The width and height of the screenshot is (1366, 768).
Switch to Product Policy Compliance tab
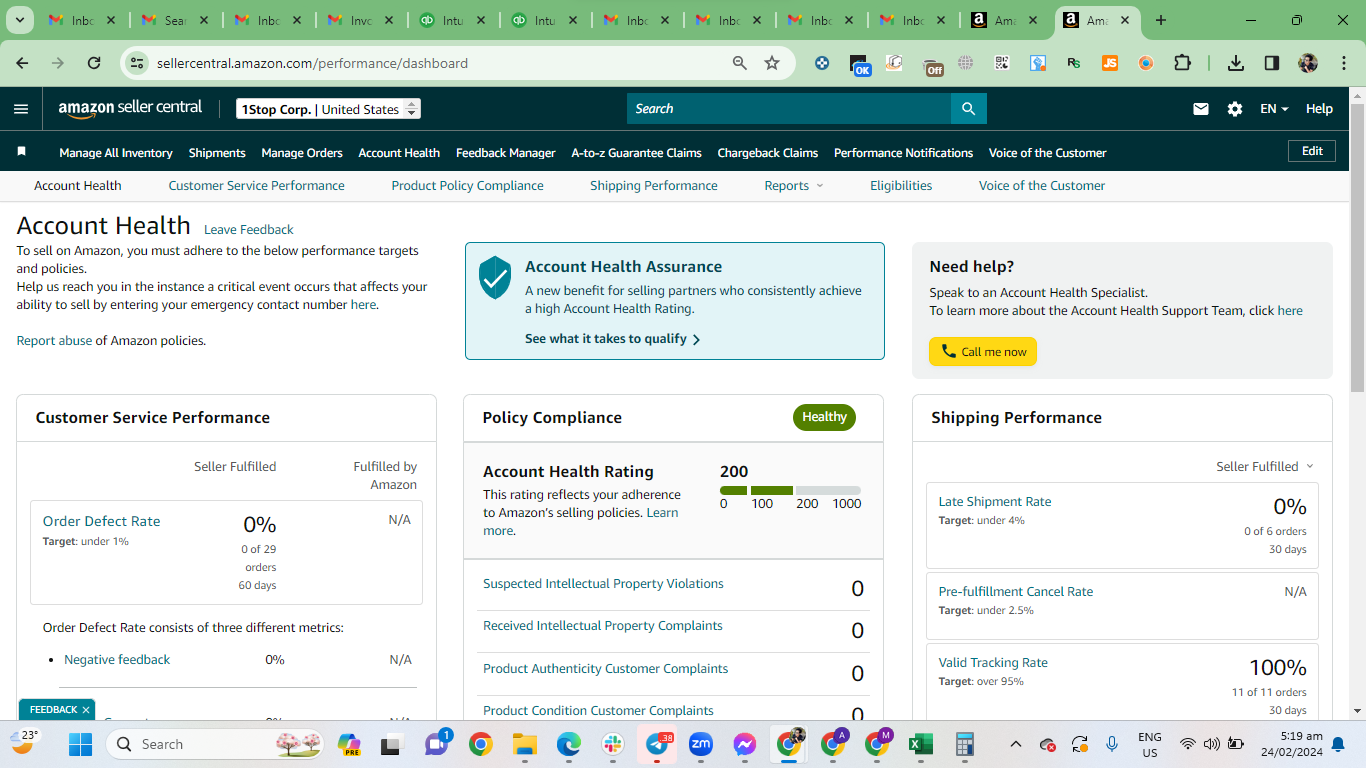468,186
